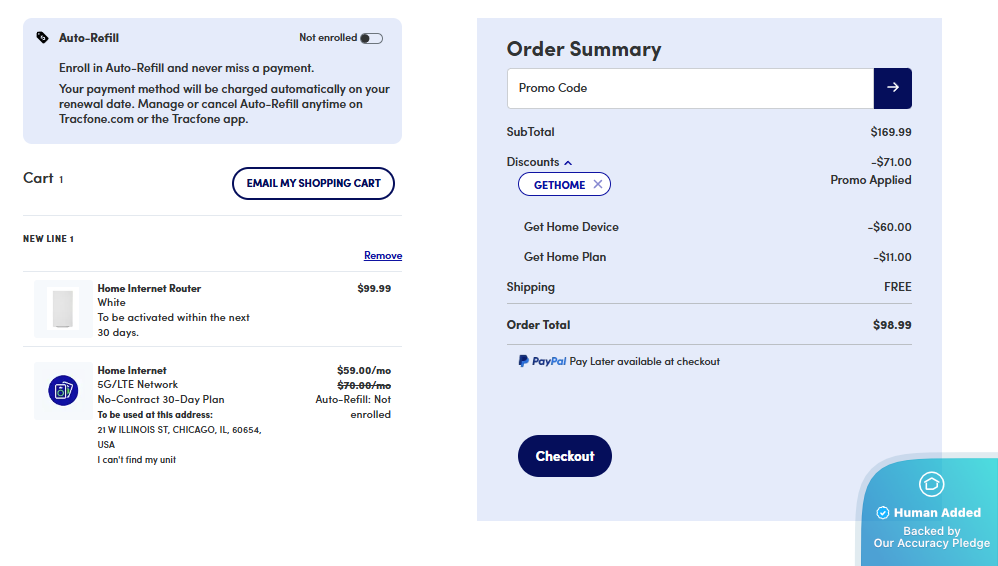Click the Home Internet Router product name

point(149,288)
